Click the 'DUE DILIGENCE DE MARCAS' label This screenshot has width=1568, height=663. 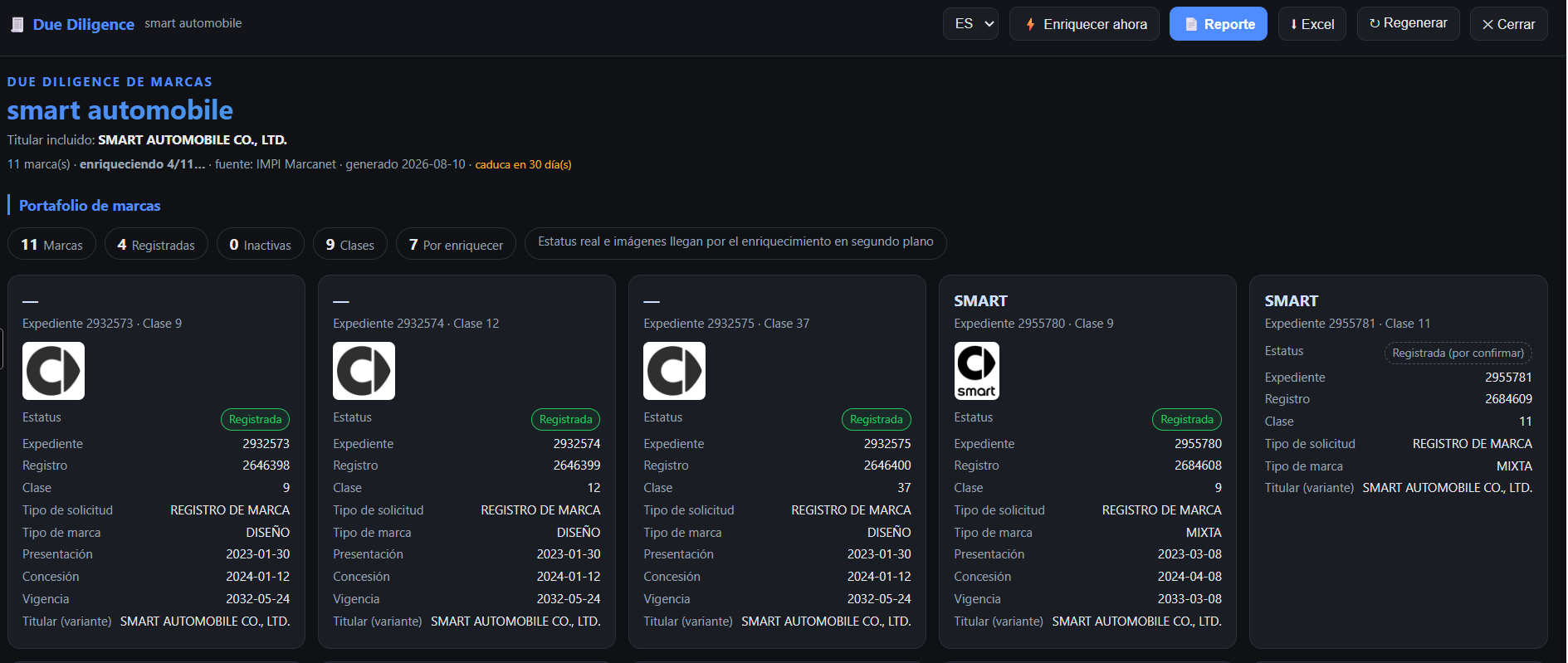[x=110, y=82]
